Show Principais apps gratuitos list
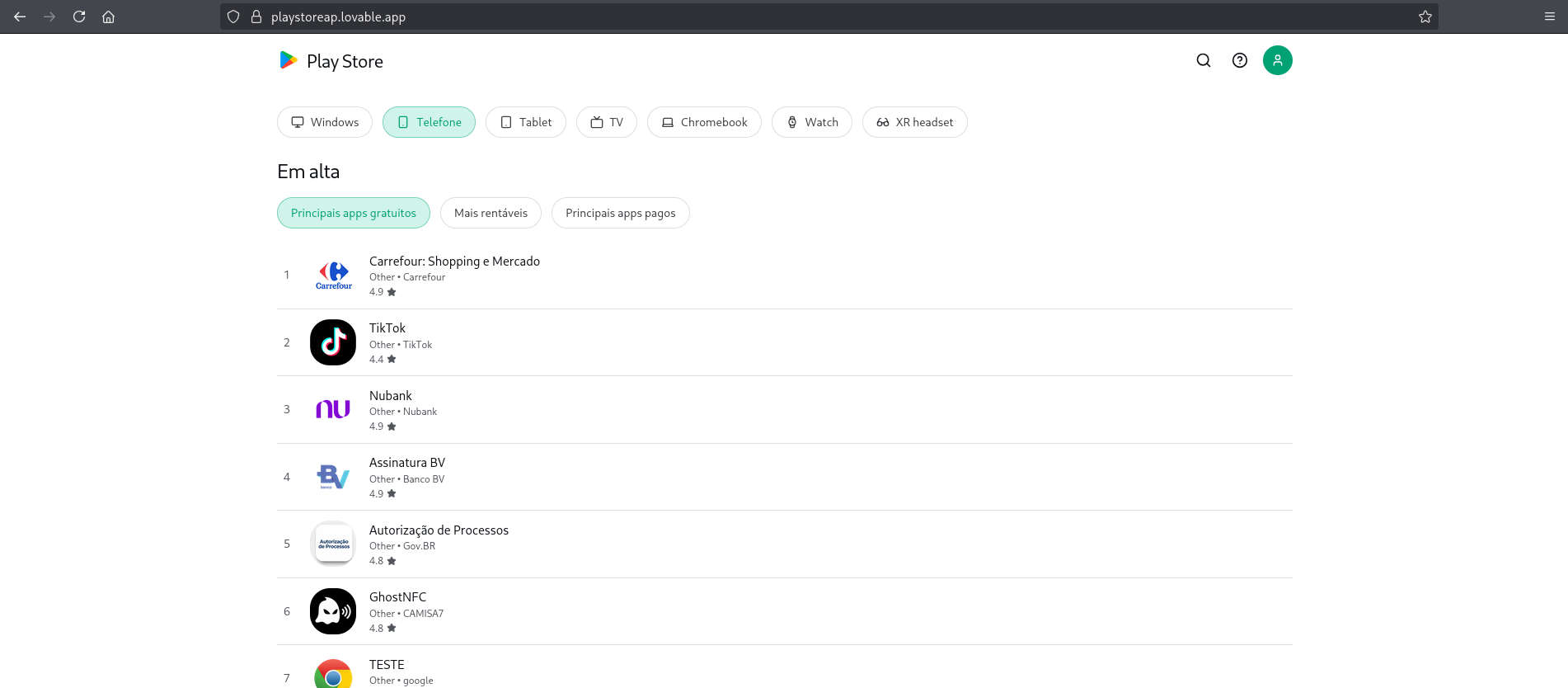 [x=354, y=213]
